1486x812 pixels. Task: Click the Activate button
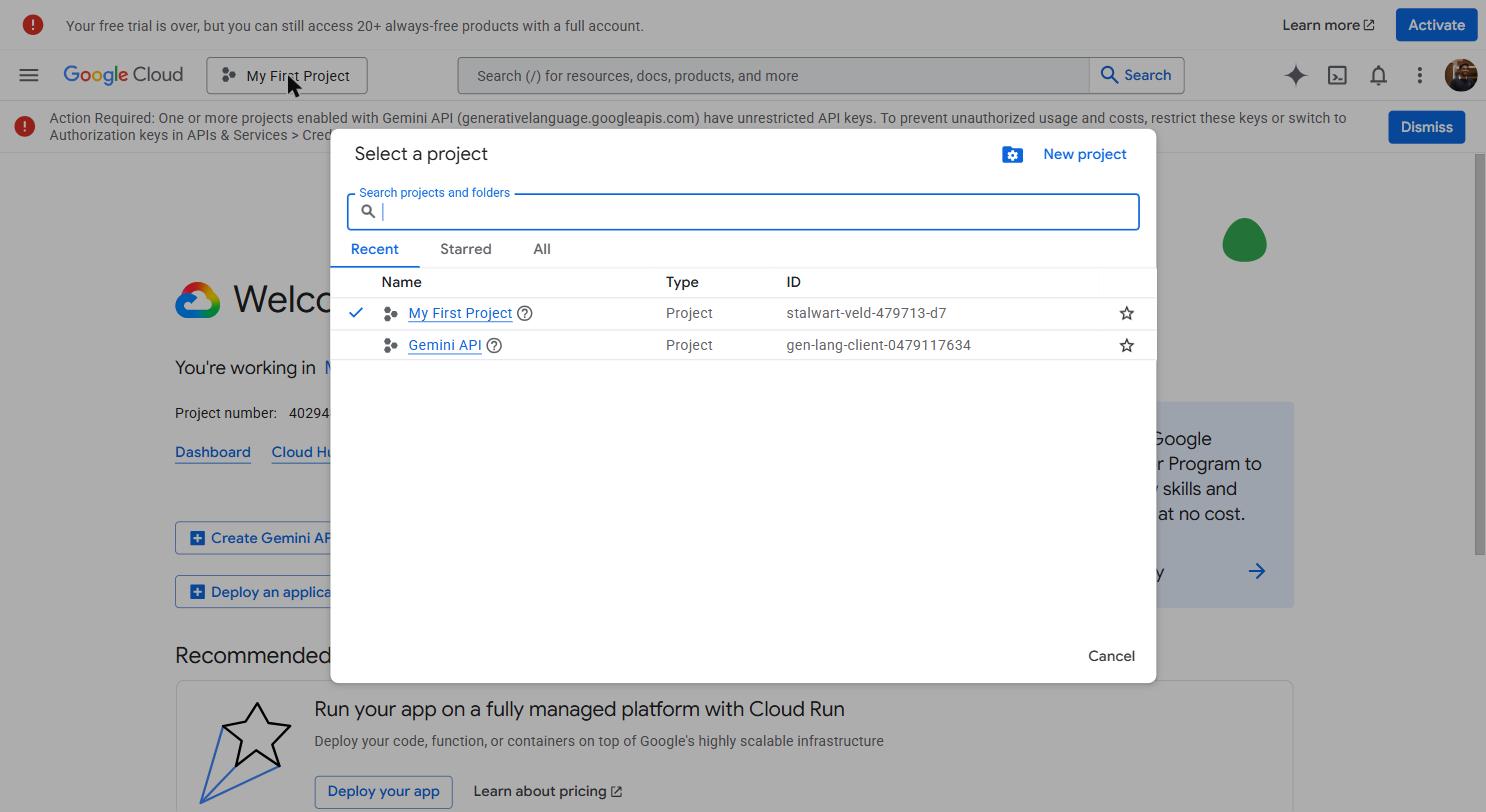tap(1437, 25)
